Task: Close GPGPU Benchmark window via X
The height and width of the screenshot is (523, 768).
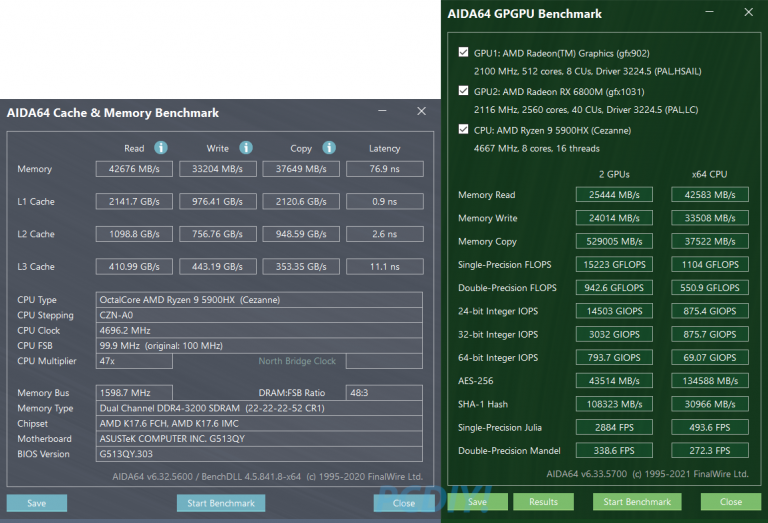Action: pos(748,12)
